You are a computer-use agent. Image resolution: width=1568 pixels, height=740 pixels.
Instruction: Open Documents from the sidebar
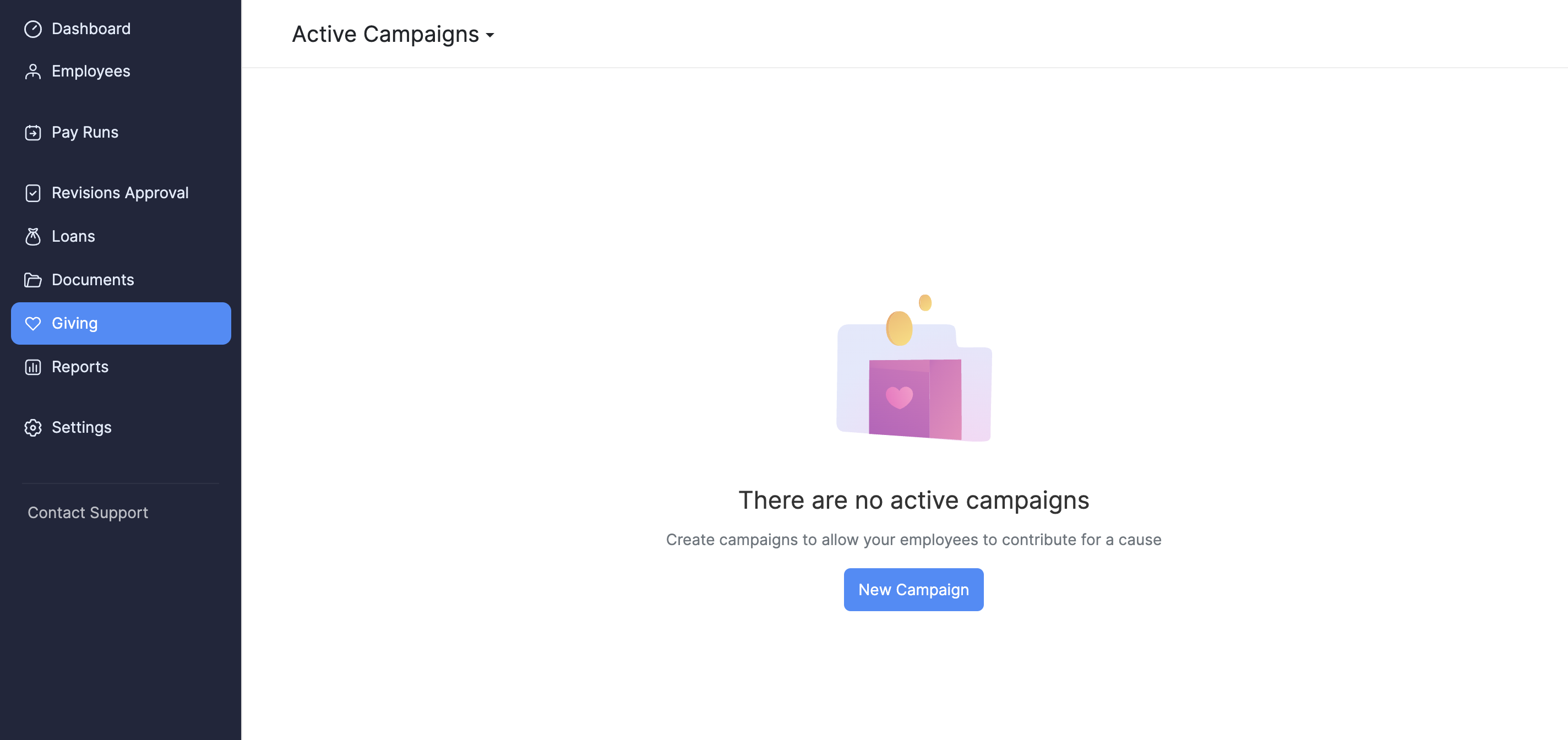(92, 280)
